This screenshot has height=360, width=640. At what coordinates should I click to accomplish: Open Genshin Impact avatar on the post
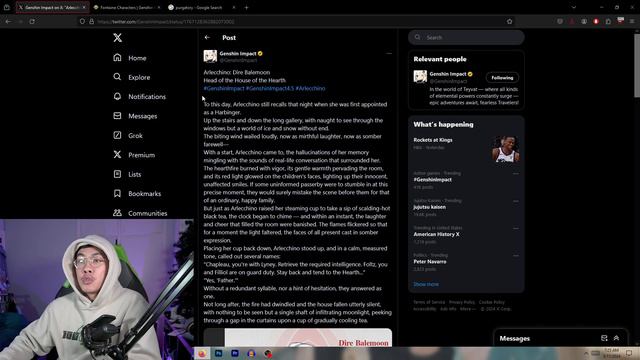point(210,56)
